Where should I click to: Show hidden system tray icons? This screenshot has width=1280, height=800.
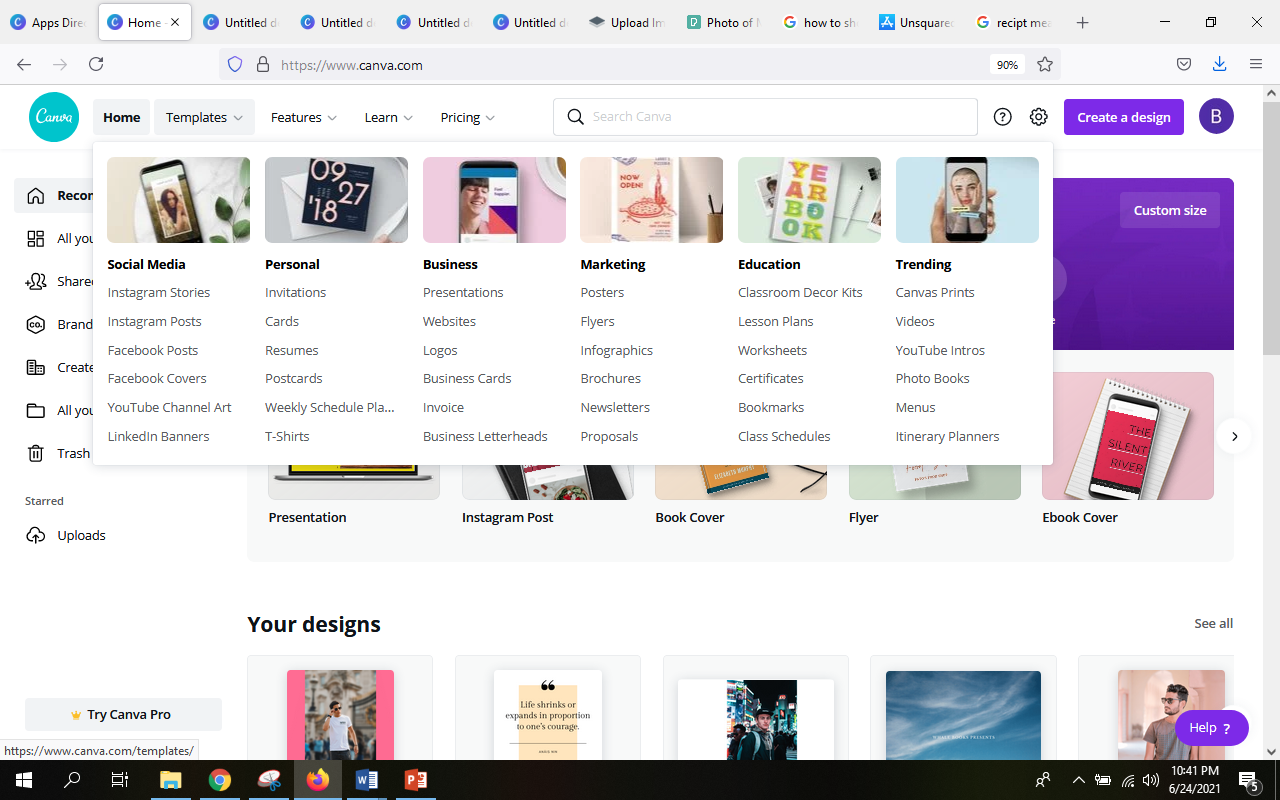(x=1078, y=780)
